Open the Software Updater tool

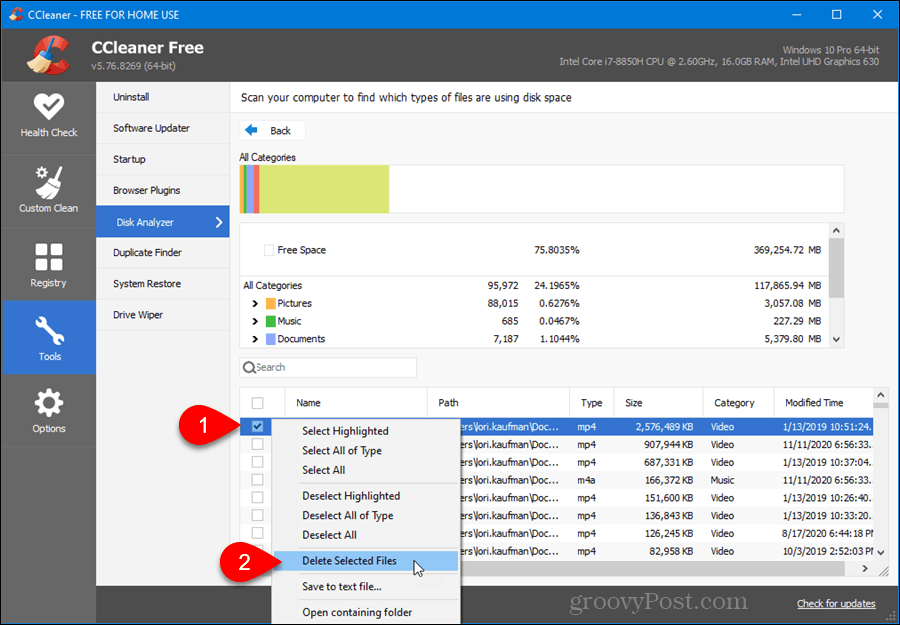click(x=163, y=128)
